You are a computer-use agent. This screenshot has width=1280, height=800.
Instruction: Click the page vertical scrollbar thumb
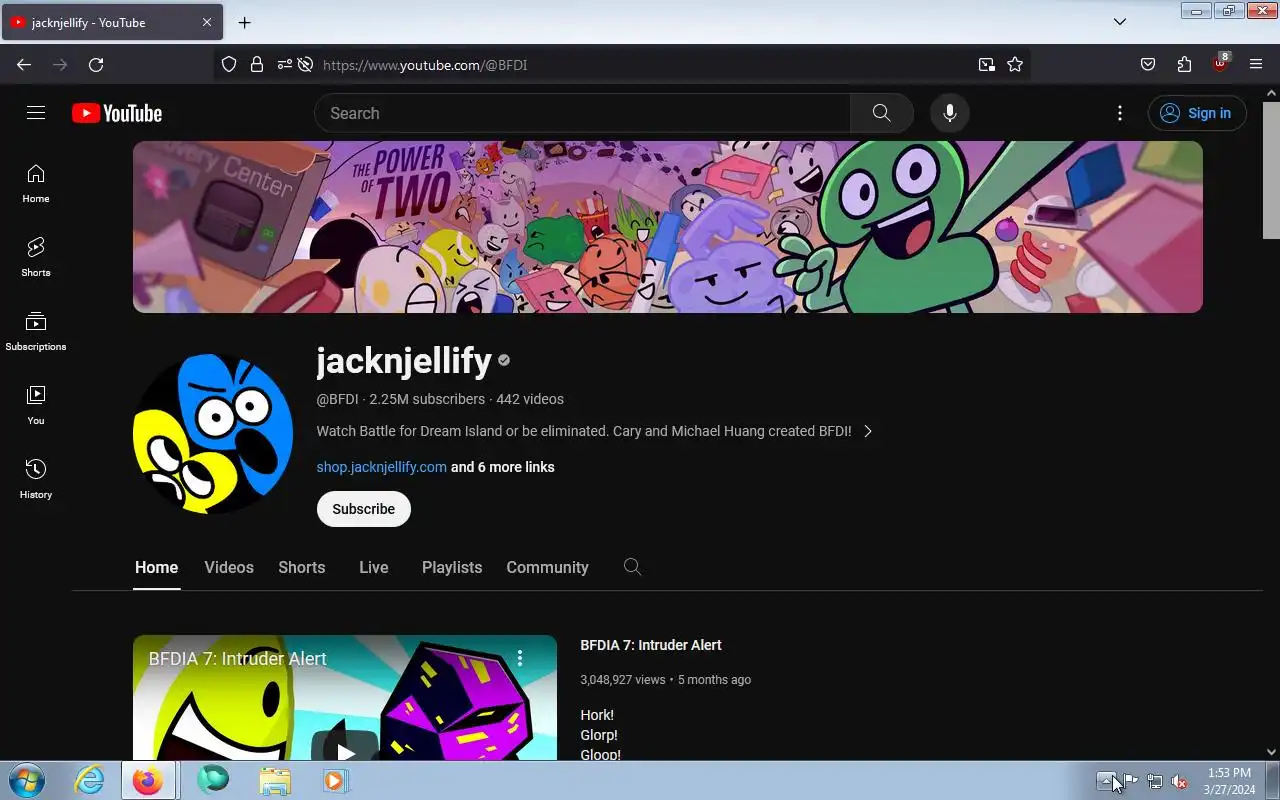(x=1271, y=170)
